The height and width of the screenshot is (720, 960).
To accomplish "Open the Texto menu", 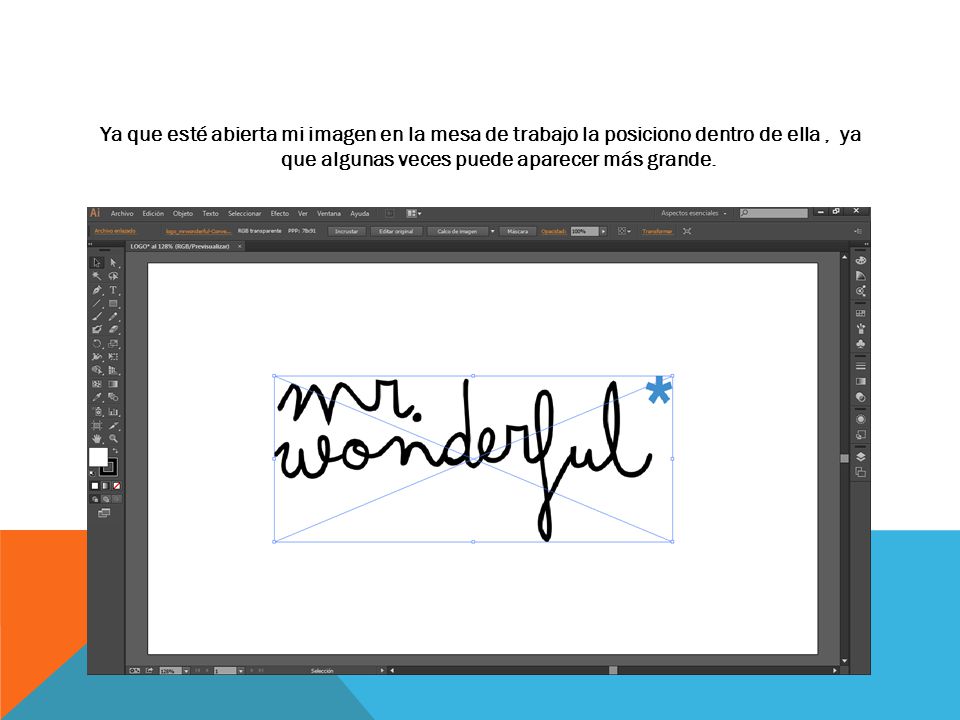I will [210, 214].
